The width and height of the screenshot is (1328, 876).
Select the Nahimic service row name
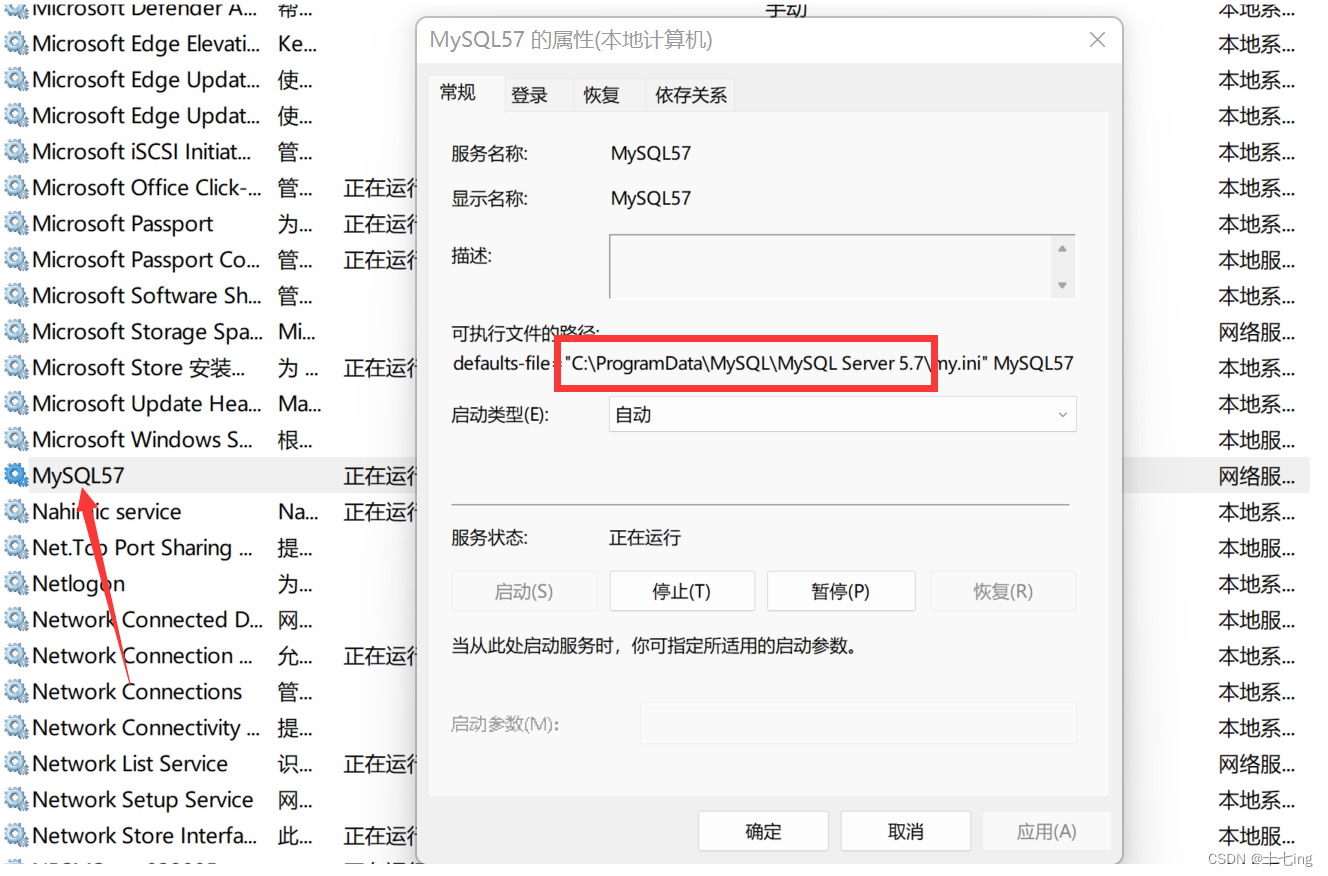(x=107, y=512)
